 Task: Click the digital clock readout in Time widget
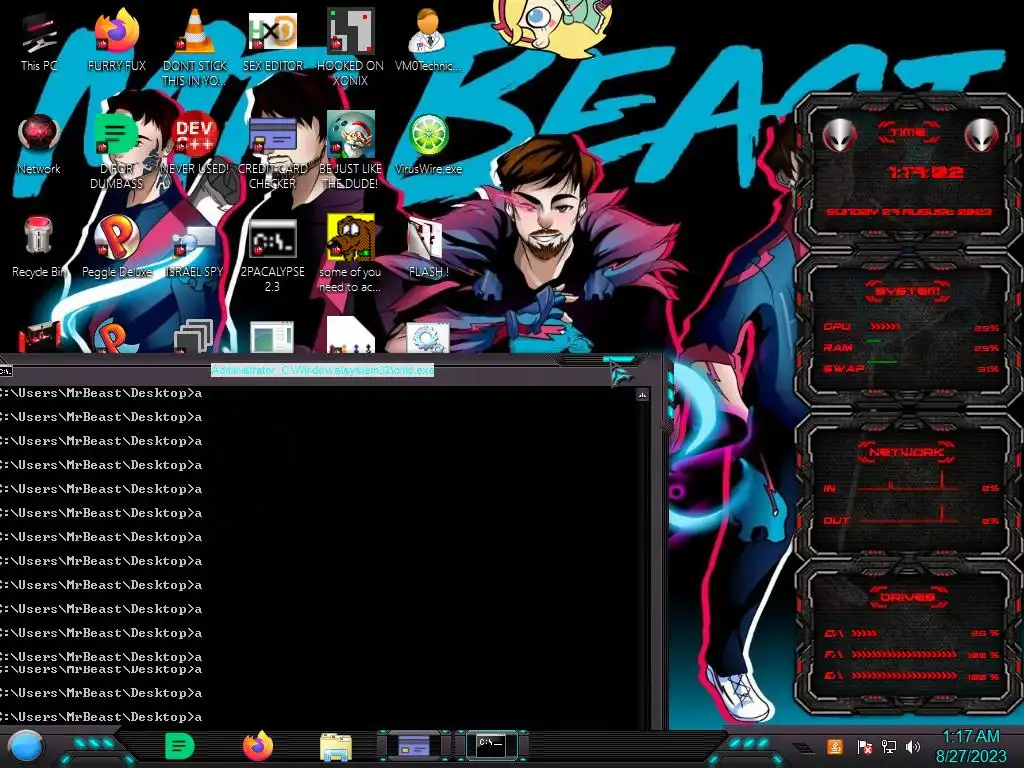click(925, 172)
